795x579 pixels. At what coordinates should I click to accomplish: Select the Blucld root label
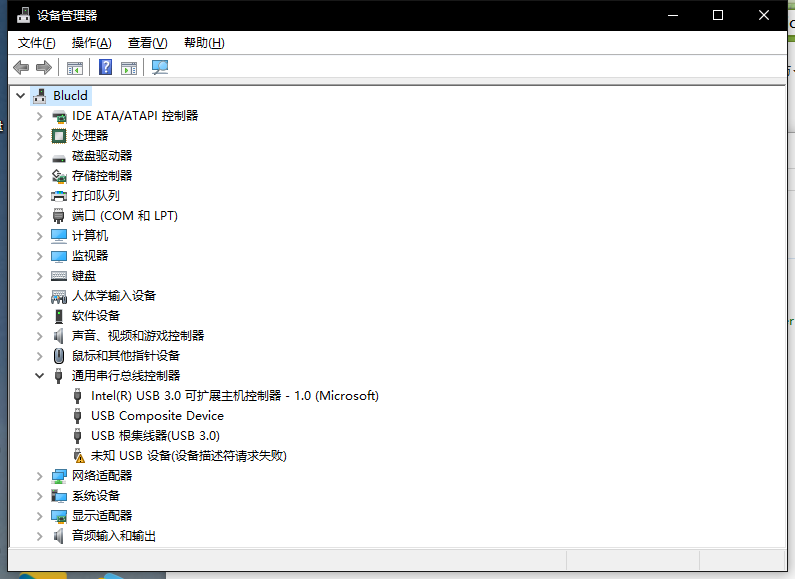70,96
